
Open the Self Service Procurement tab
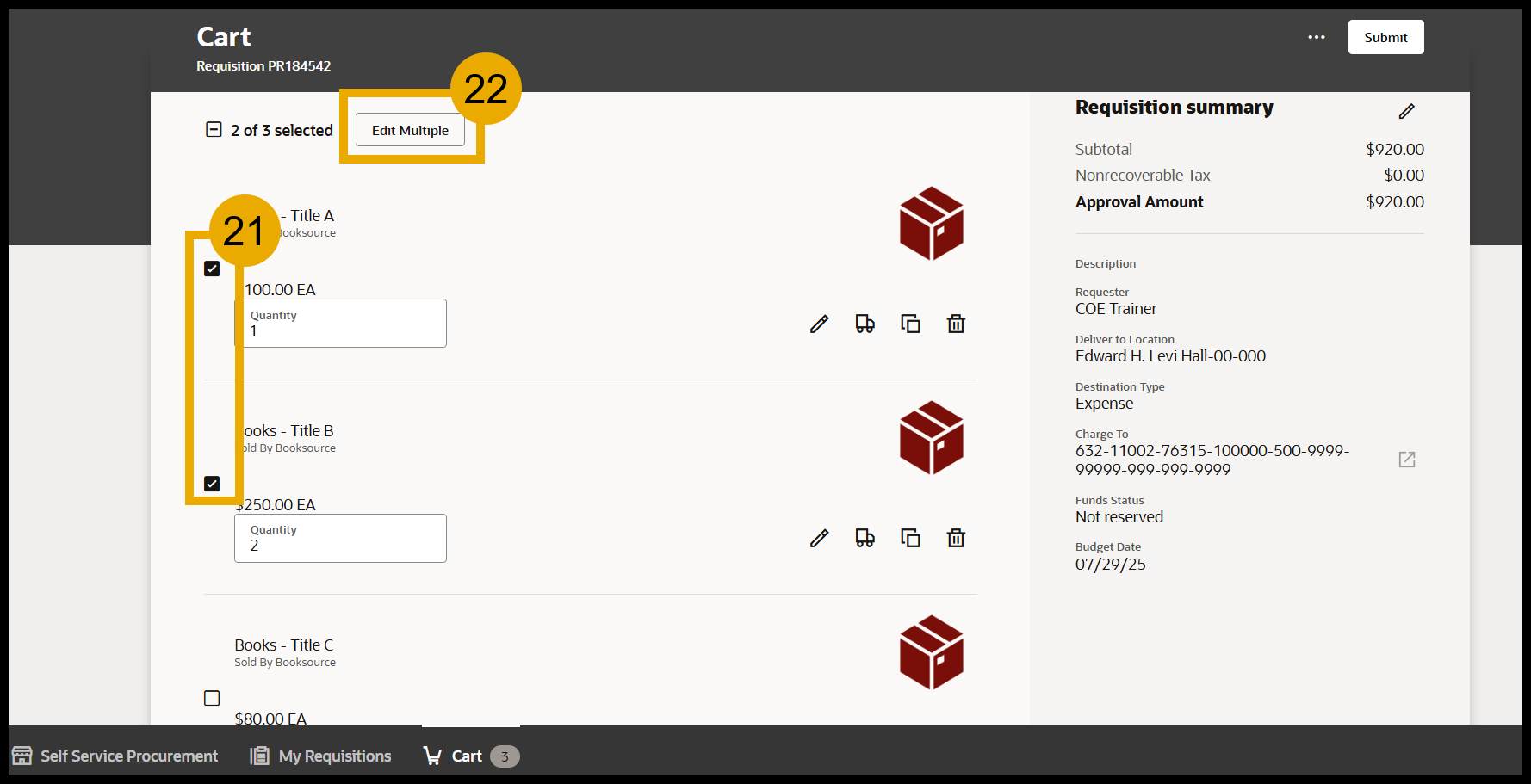point(115,756)
